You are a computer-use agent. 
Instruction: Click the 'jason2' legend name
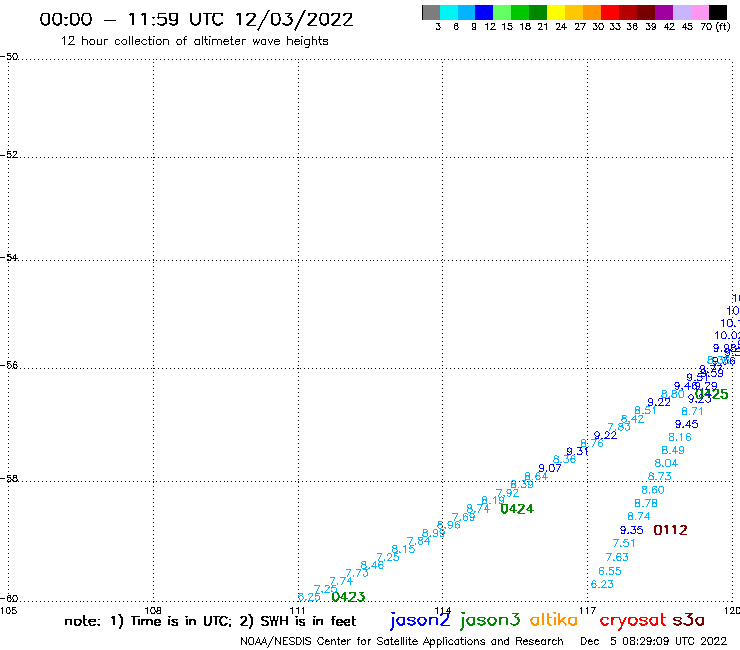coord(420,620)
